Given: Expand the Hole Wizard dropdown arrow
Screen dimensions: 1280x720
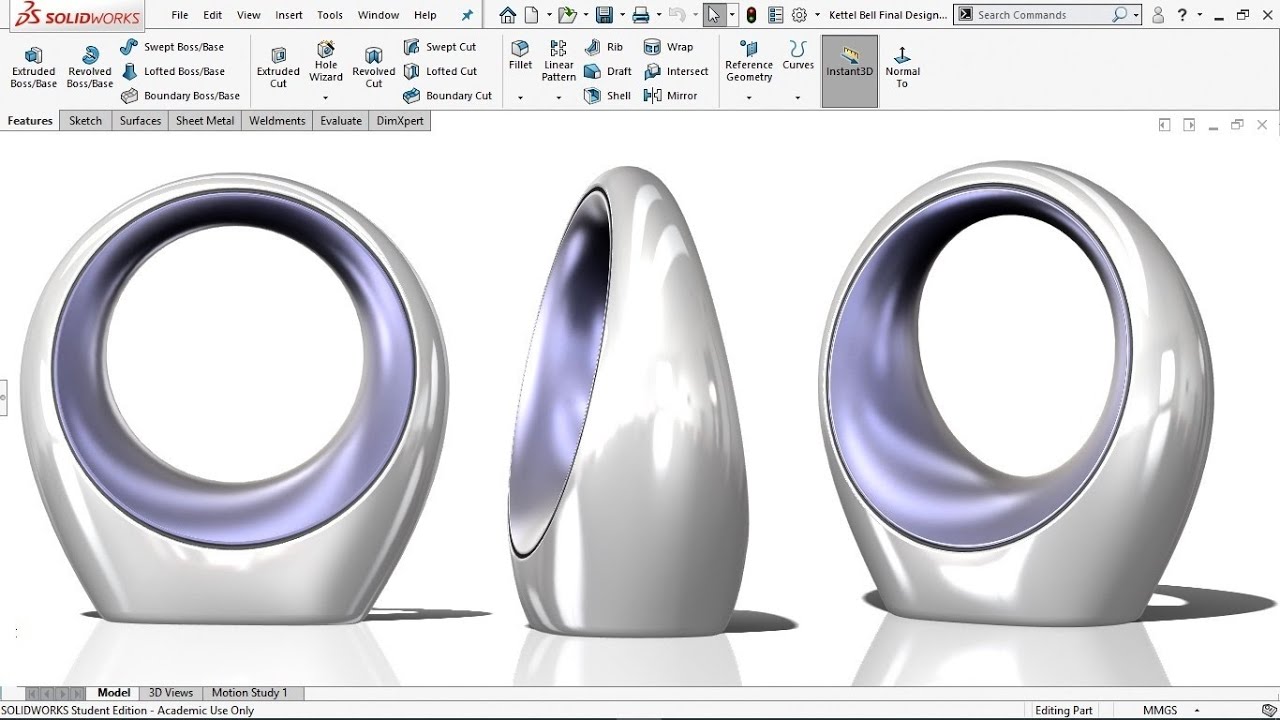Looking at the screenshot, I should pyautogui.click(x=326, y=98).
